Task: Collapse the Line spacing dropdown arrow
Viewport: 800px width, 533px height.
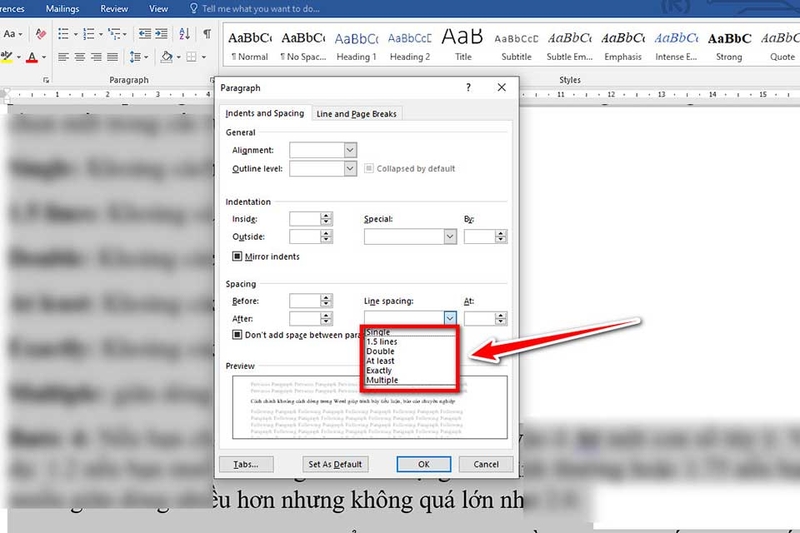Action: coord(449,318)
